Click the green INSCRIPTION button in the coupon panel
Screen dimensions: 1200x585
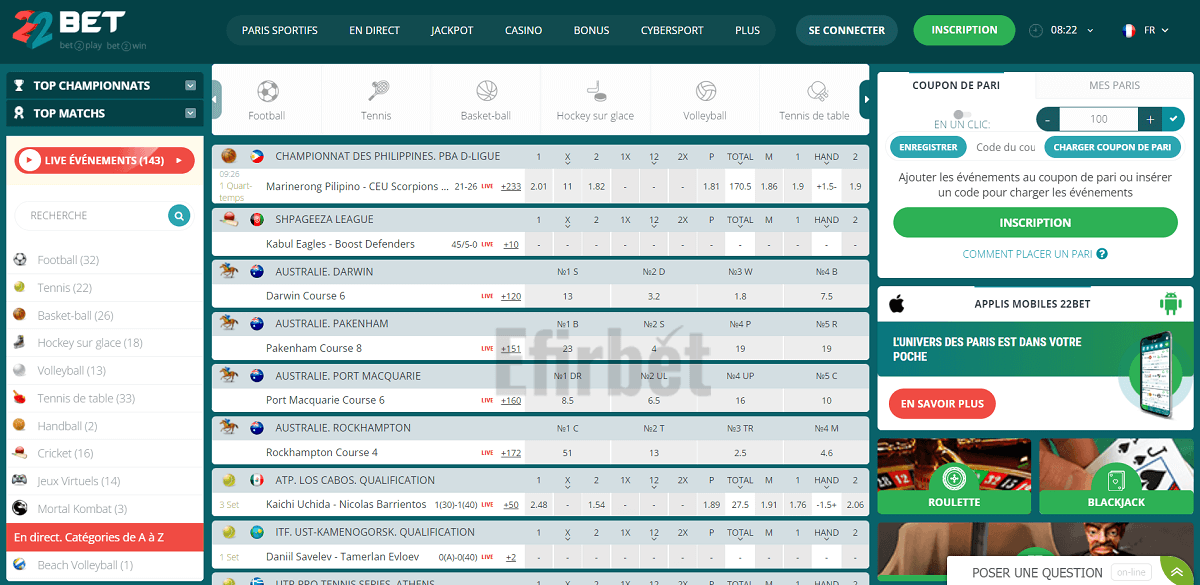coord(1035,223)
